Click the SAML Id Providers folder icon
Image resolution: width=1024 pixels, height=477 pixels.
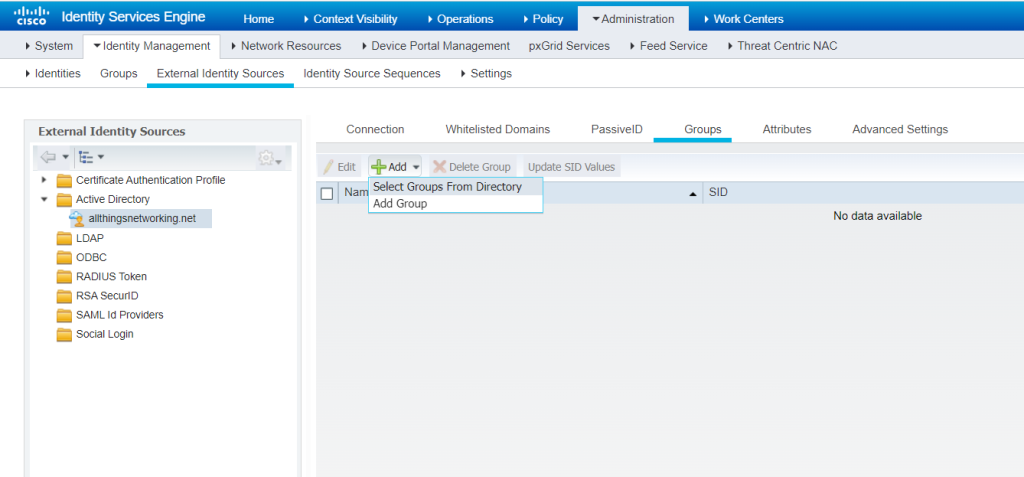click(64, 315)
